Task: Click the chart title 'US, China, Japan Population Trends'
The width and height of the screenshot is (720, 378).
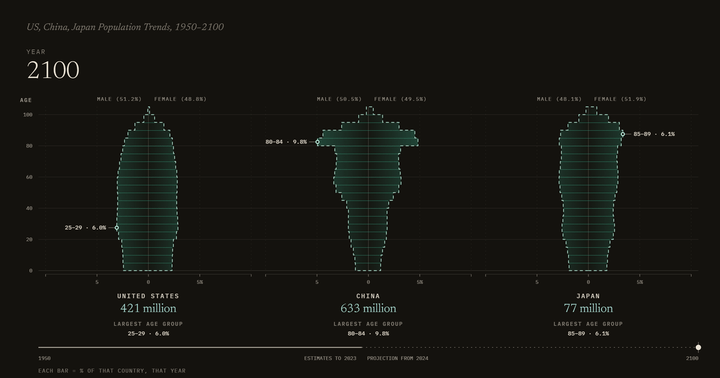Action: click(x=99, y=27)
